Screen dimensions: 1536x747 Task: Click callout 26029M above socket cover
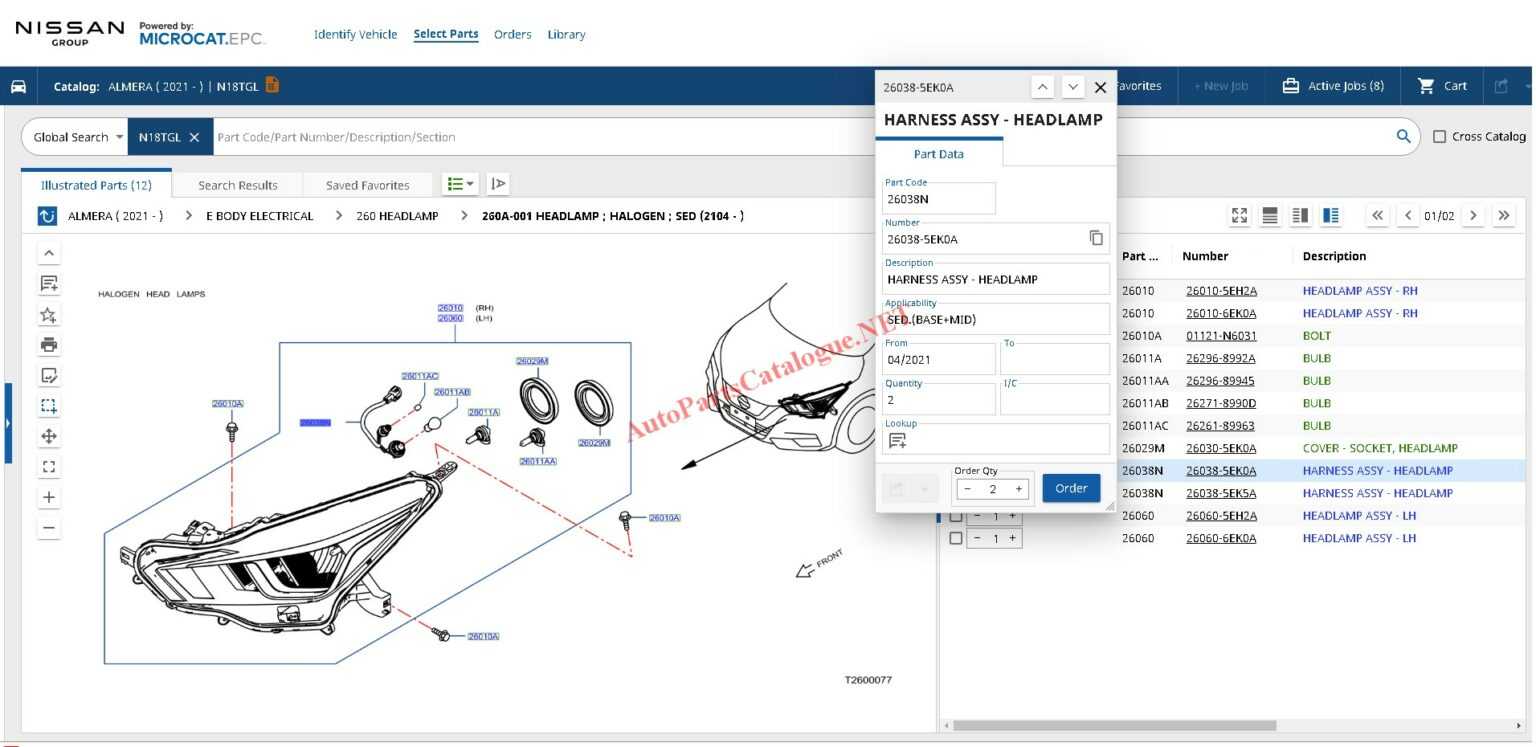(532, 361)
